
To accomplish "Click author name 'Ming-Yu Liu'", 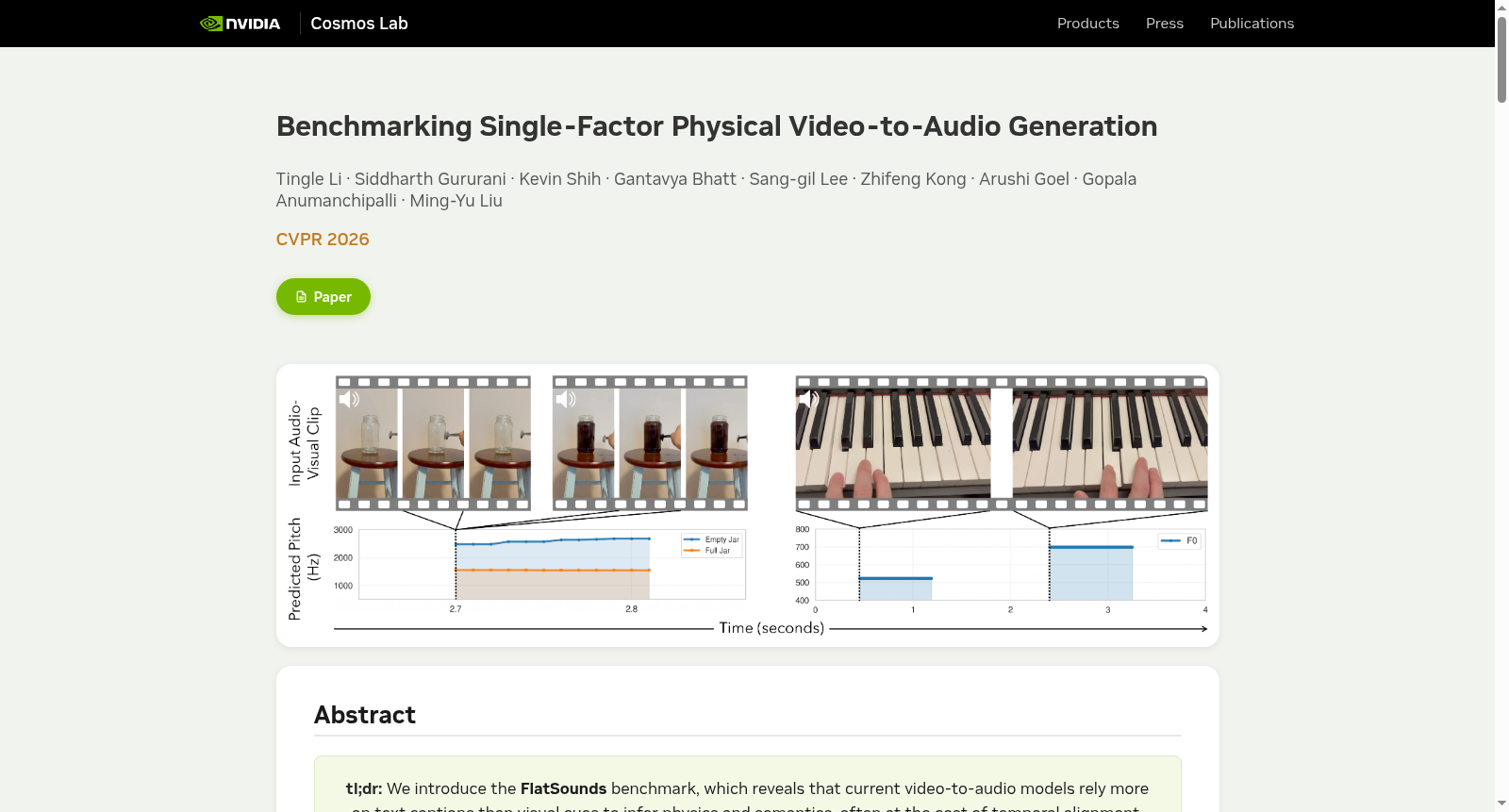I will point(456,201).
